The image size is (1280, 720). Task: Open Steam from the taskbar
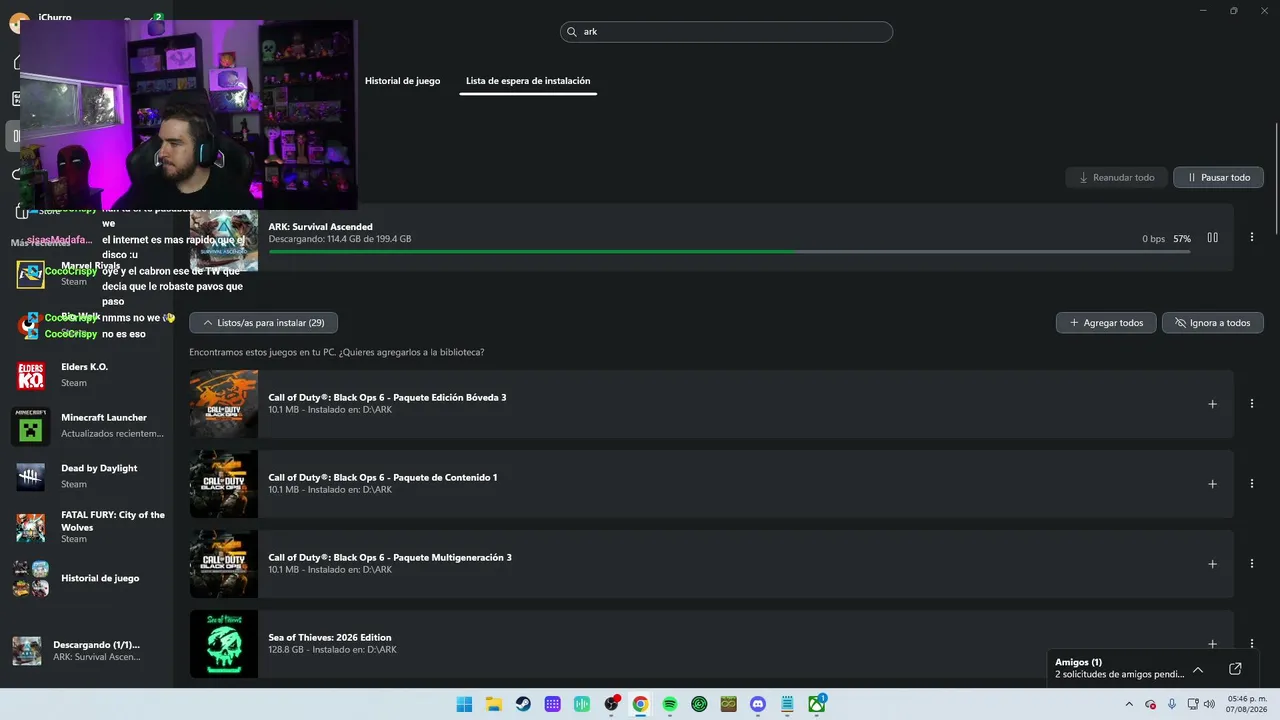(x=523, y=704)
